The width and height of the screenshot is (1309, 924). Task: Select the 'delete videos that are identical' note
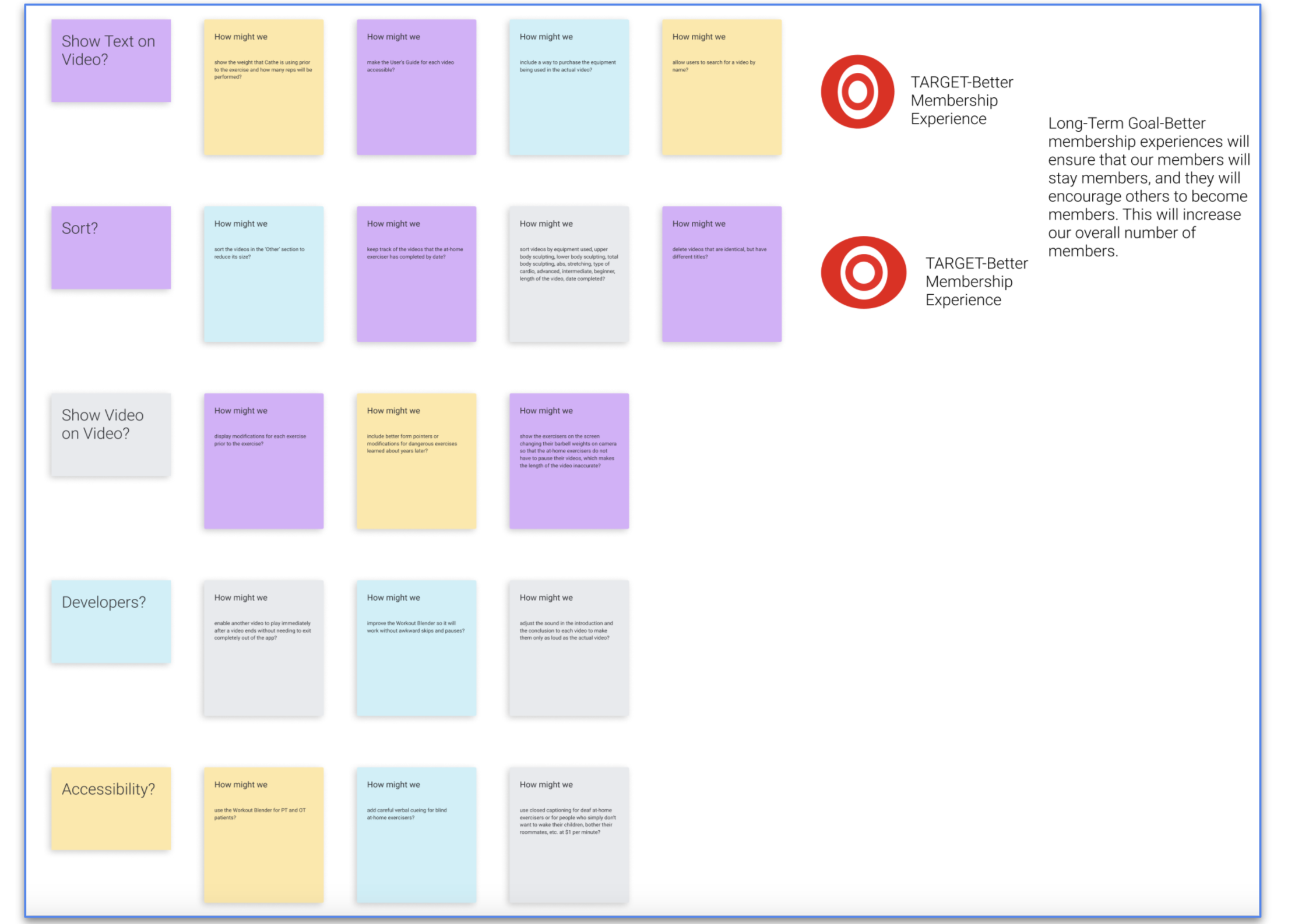722,274
